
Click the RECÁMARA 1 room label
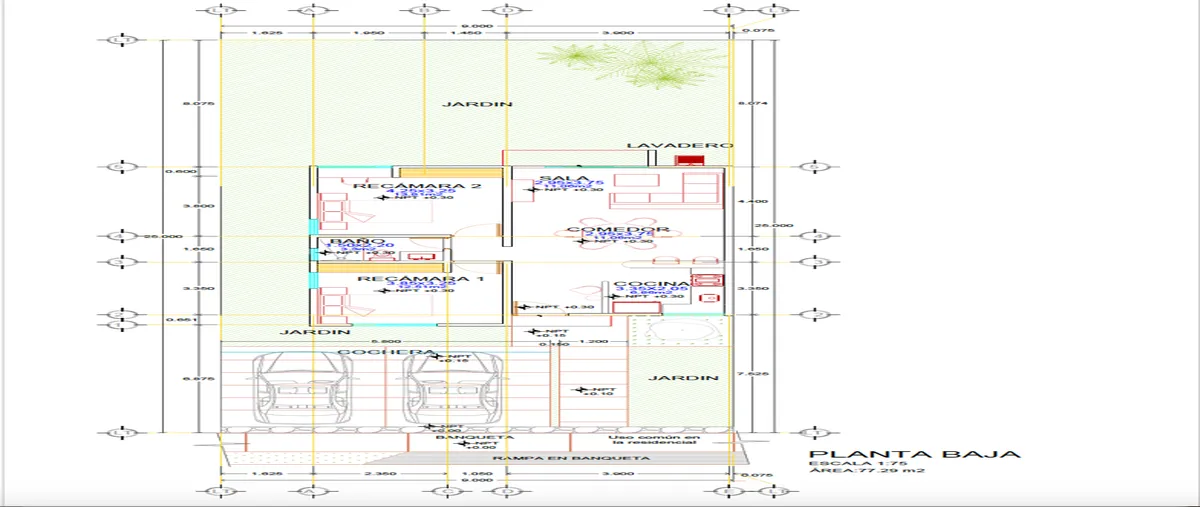point(420,278)
